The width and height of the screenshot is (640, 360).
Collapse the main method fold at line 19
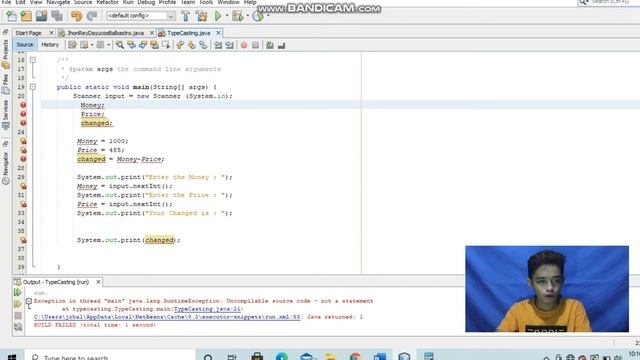[x=33, y=87]
